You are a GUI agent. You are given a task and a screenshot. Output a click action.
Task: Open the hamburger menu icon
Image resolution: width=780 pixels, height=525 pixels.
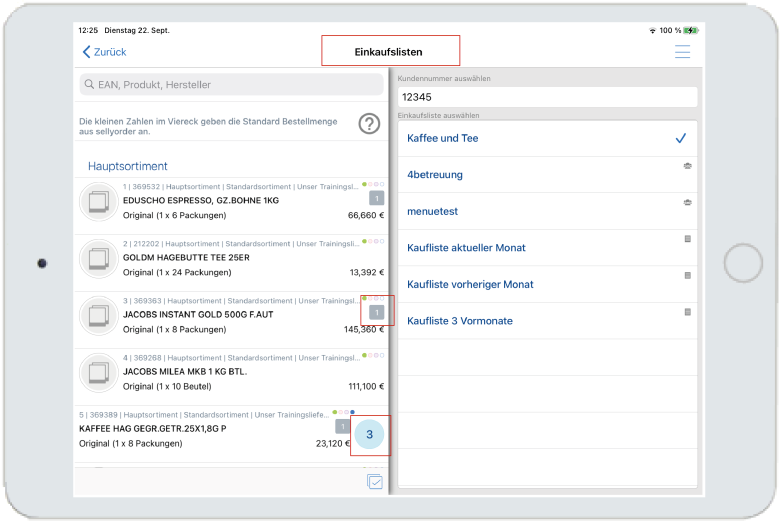click(682, 52)
